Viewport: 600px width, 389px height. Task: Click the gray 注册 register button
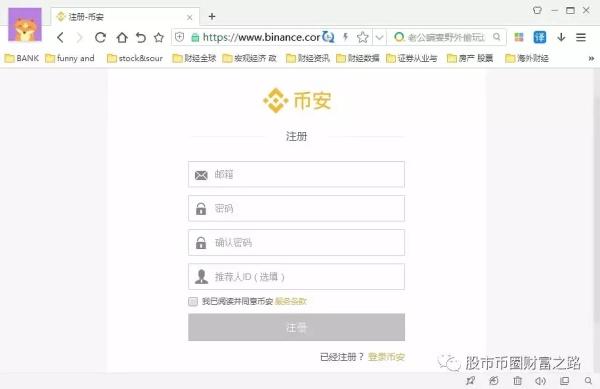click(x=296, y=327)
